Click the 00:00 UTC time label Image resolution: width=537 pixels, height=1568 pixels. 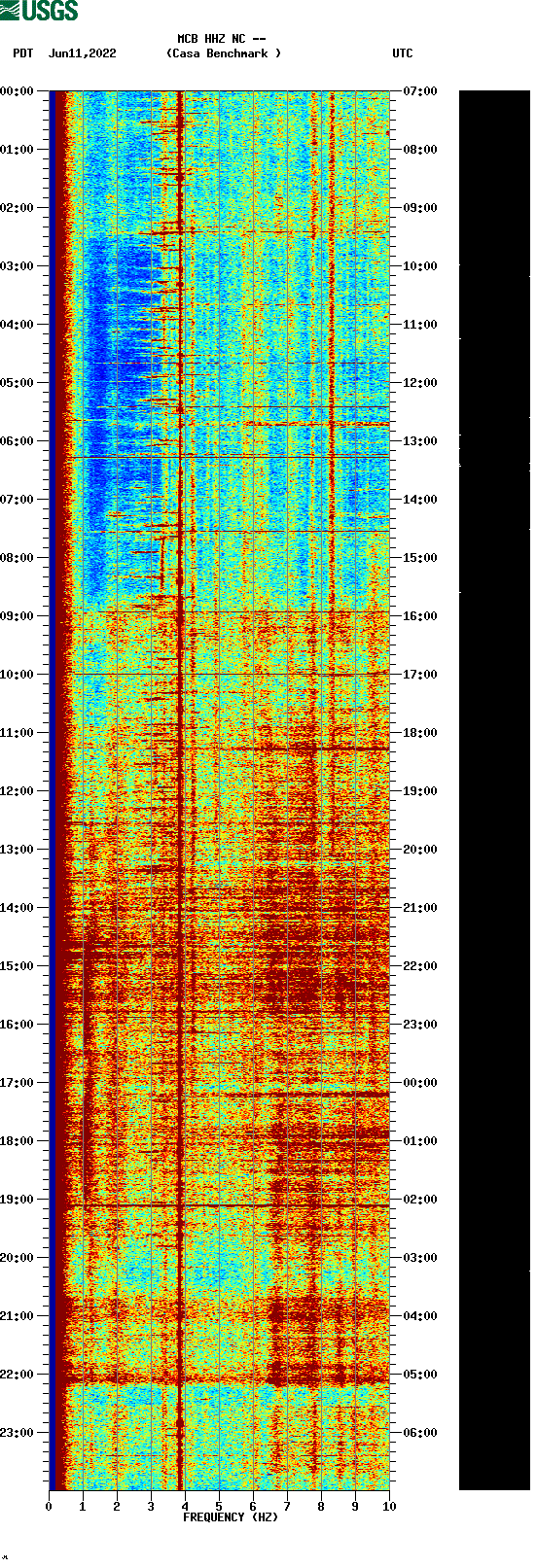coord(420,1083)
